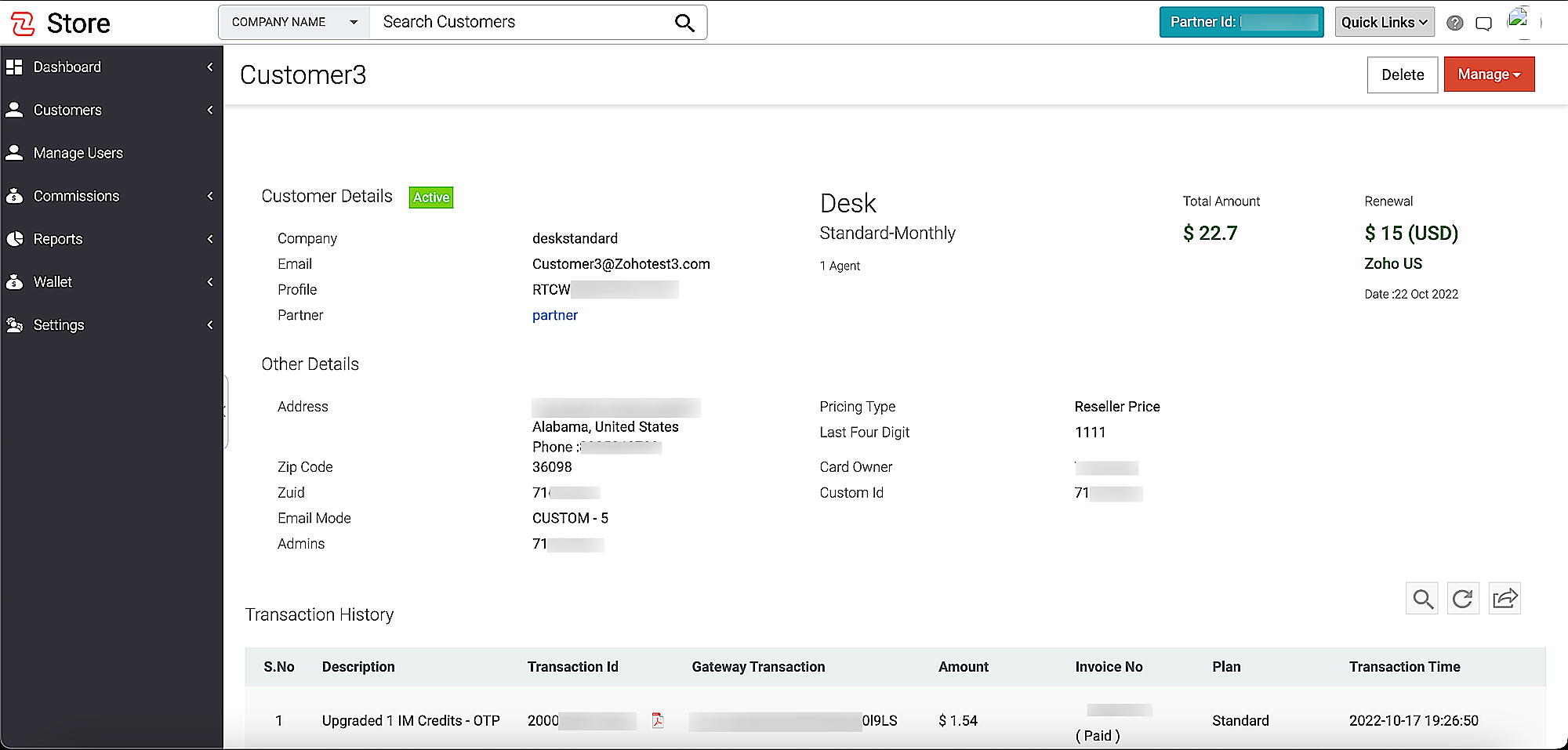Click the Reseller Price pricing type value
The height and width of the screenshot is (750, 1568).
coord(1117,407)
